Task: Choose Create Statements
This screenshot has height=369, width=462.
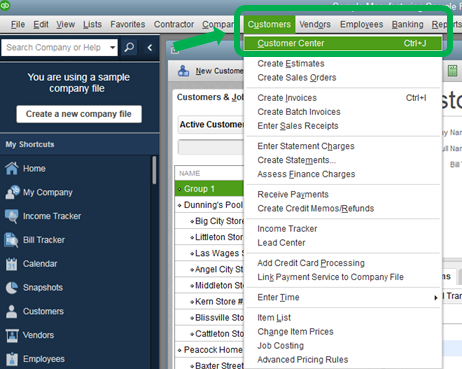Action: [296, 160]
